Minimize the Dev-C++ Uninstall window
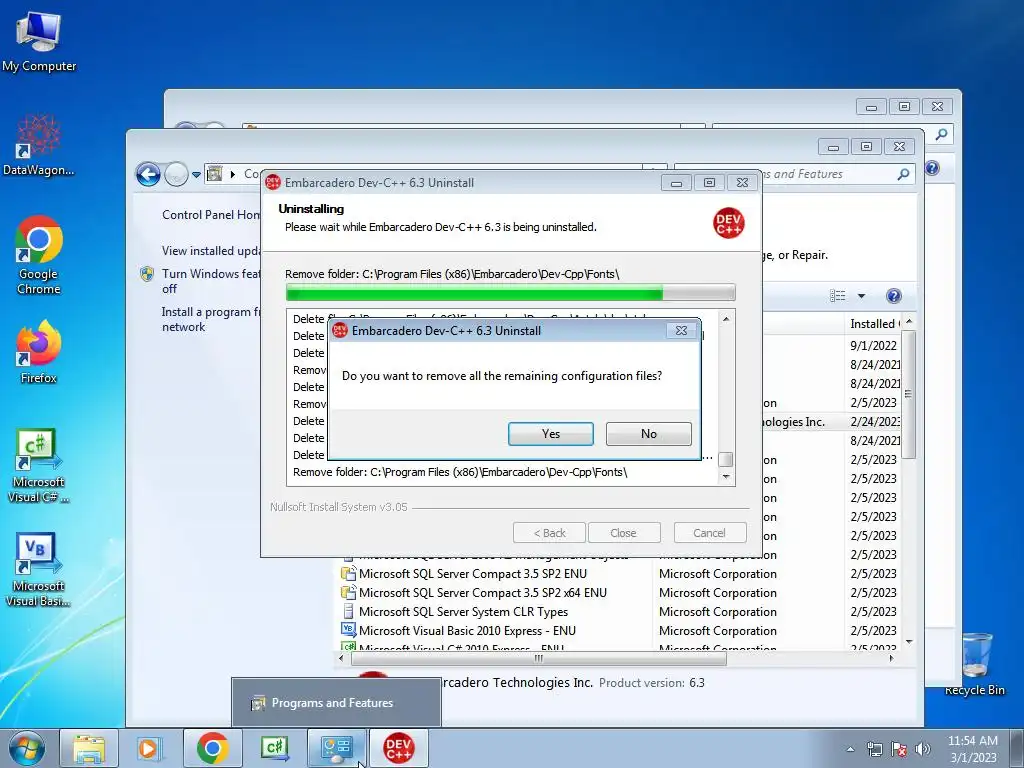The image size is (1024, 768). [x=676, y=183]
